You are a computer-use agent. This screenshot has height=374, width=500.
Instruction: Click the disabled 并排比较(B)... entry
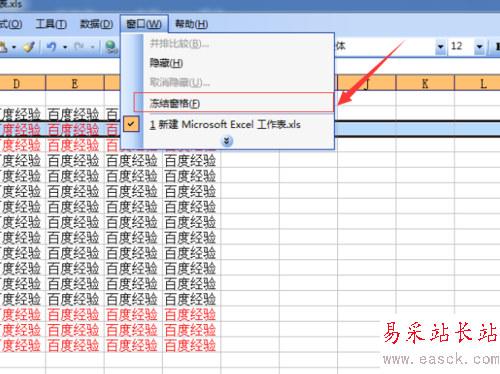[227, 44]
